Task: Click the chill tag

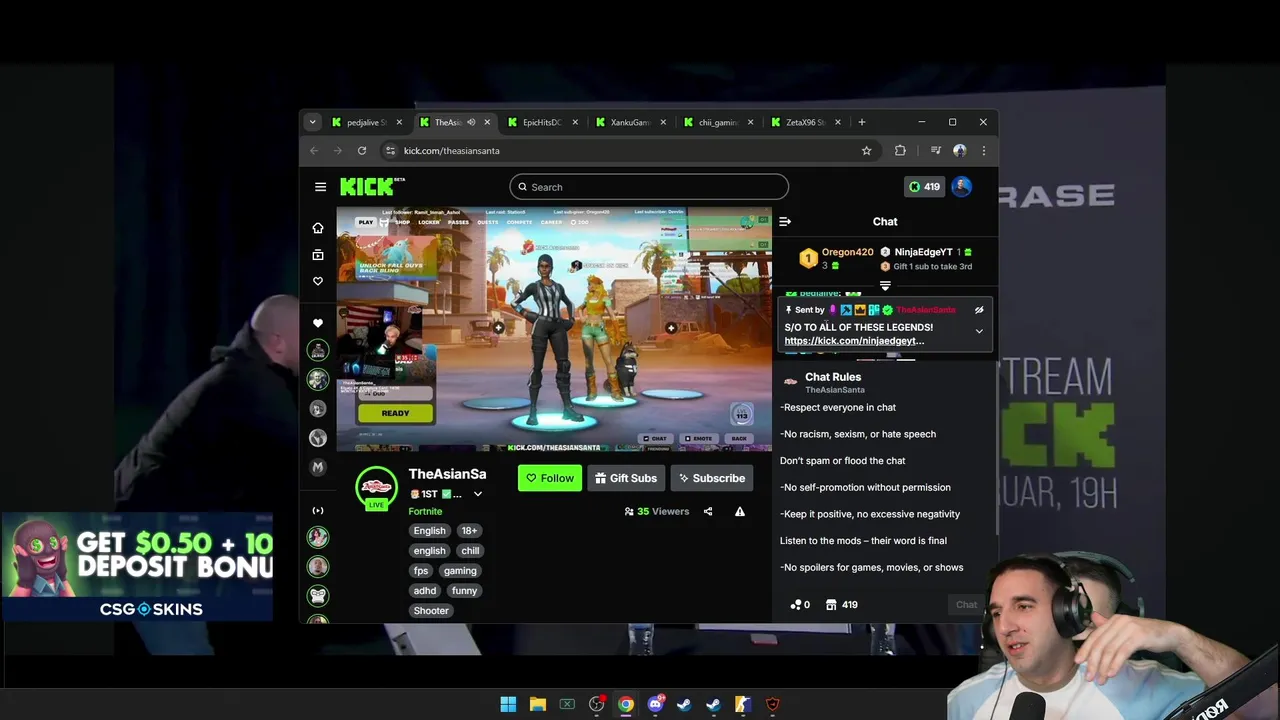Action: click(x=470, y=551)
